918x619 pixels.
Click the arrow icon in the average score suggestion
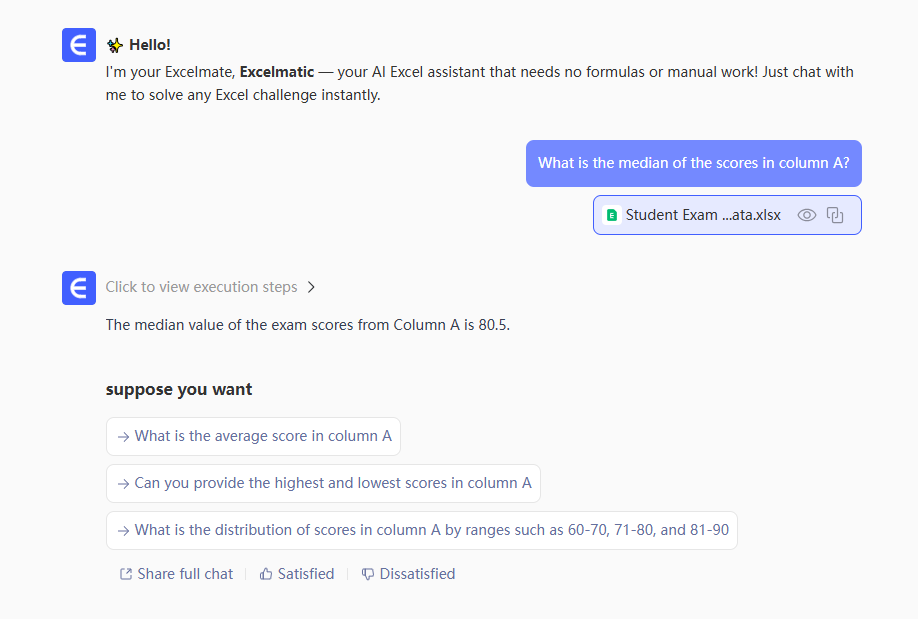123,436
